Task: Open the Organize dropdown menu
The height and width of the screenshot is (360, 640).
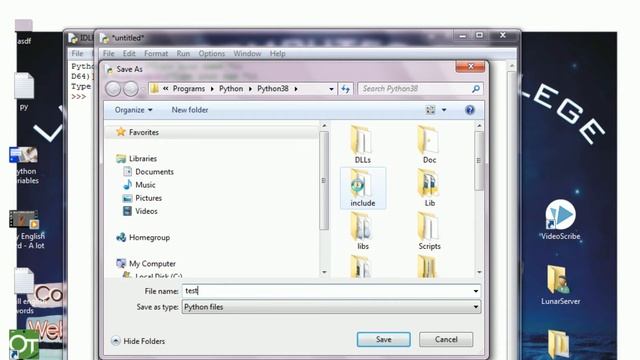Action: (133, 110)
